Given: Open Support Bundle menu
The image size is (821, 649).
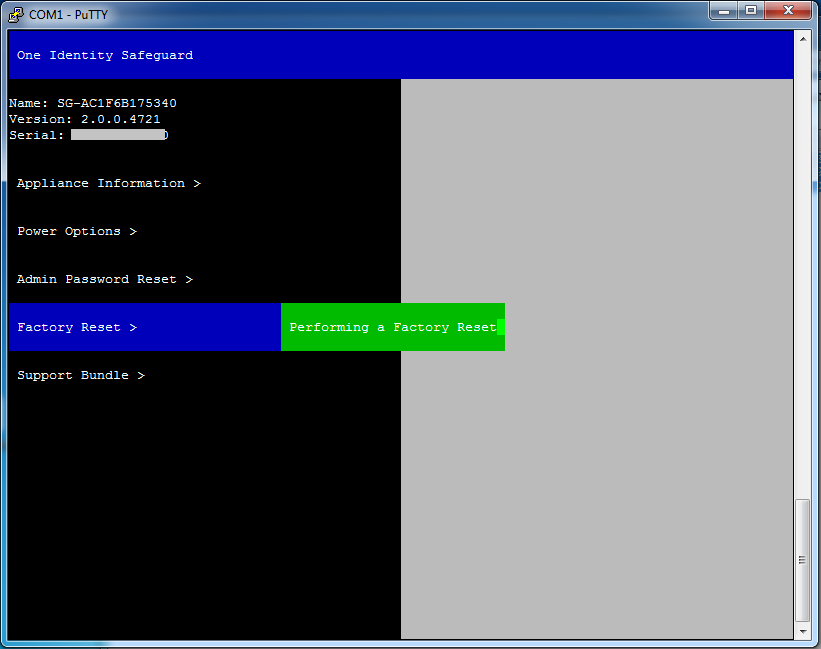Looking at the screenshot, I should [81, 375].
